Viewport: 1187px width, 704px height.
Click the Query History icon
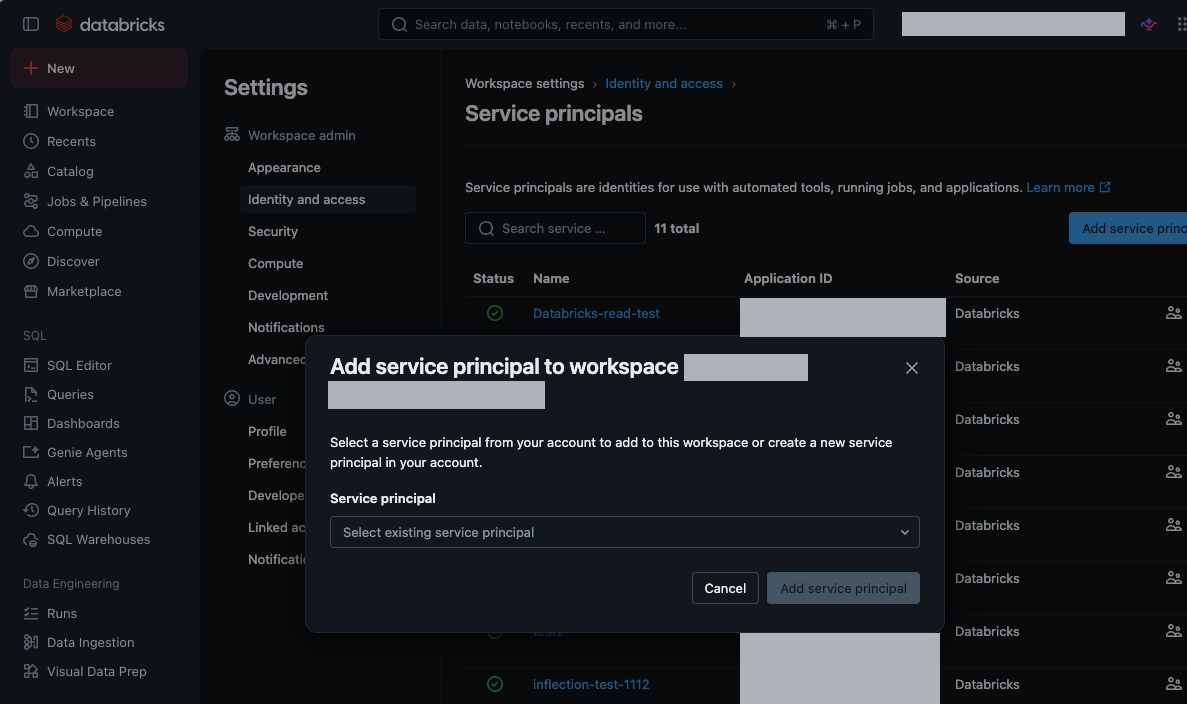[x=31, y=510]
